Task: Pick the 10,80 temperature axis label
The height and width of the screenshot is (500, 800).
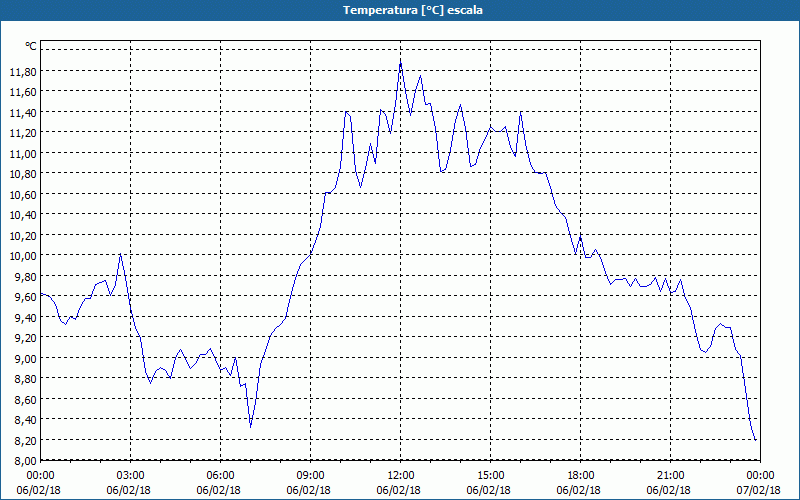Action: pos(23,174)
